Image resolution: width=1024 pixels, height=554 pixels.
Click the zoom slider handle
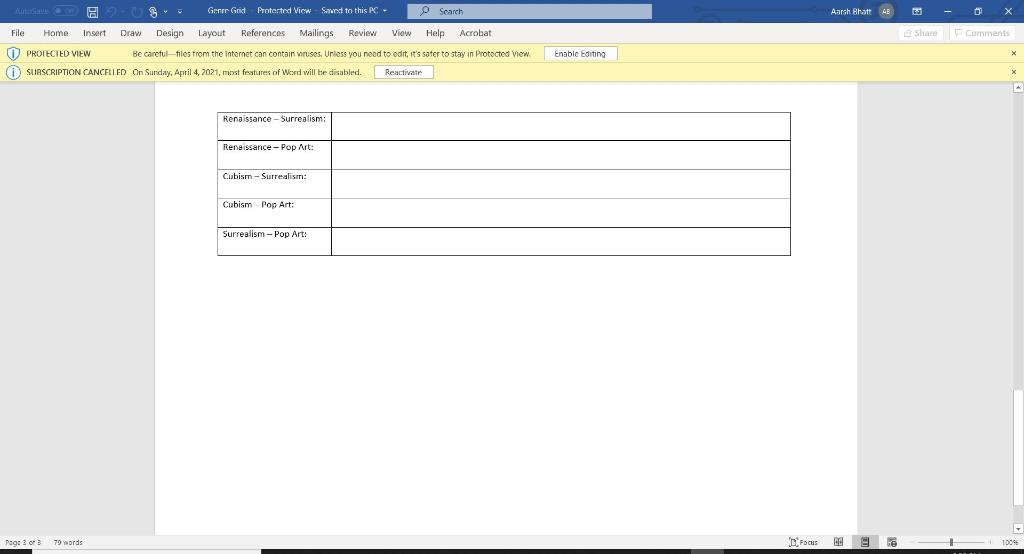tap(952, 542)
